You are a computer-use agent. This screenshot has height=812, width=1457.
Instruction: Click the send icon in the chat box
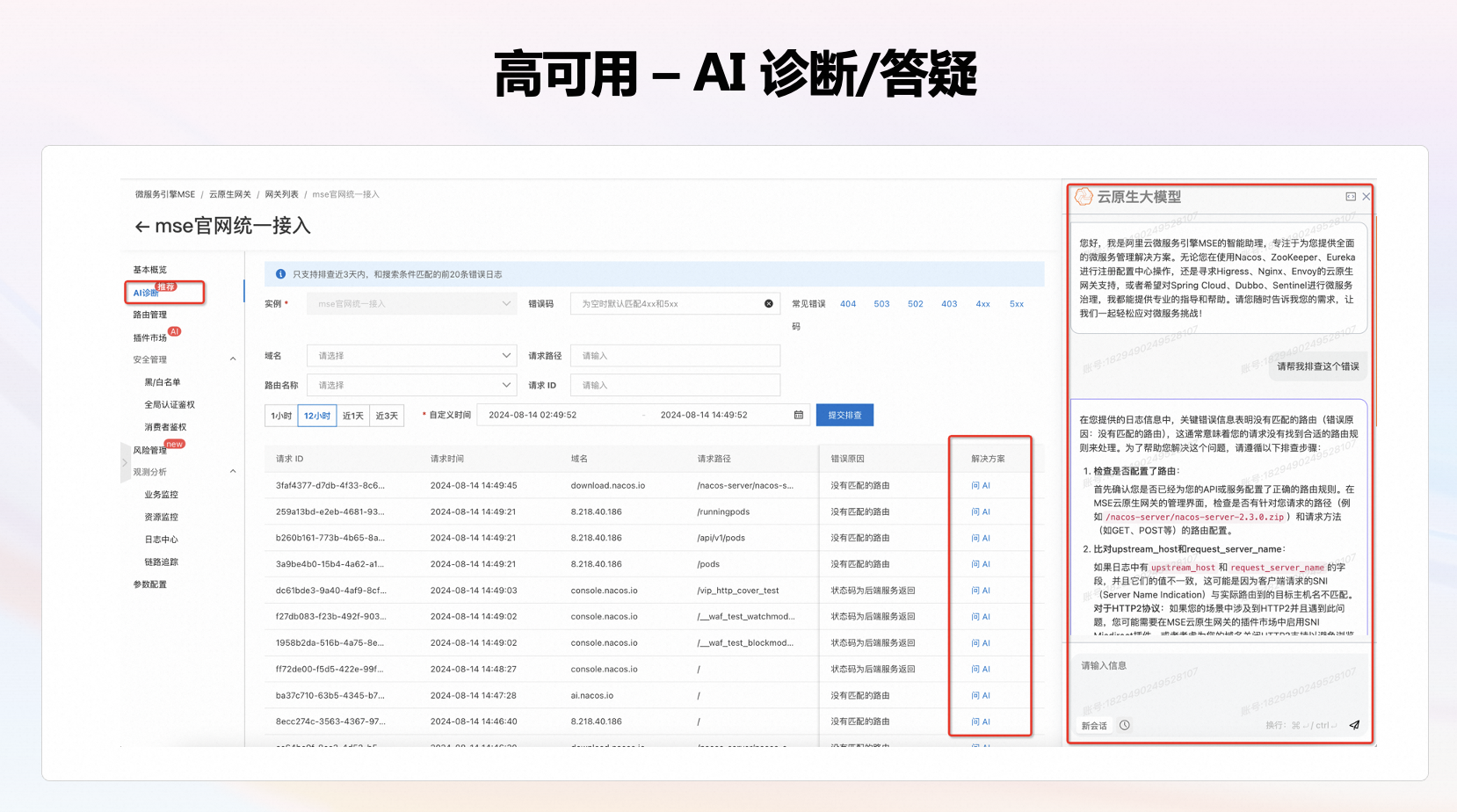click(x=1354, y=725)
